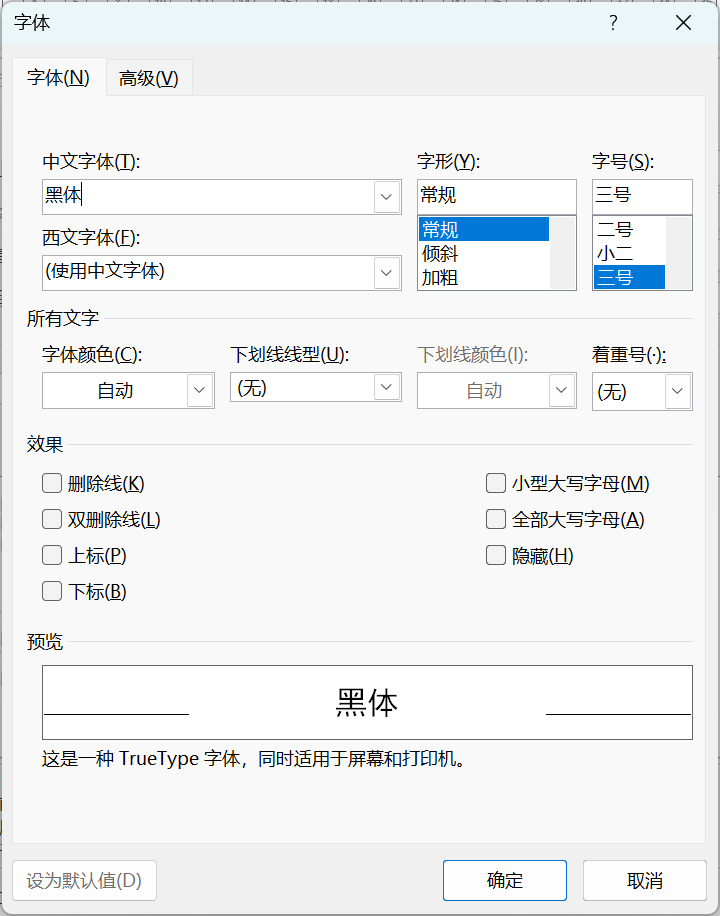Enable 小型大写字母 (small caps)
This screenshot has height=916, width=720.
pyautogui.click(x=496, y=482)
